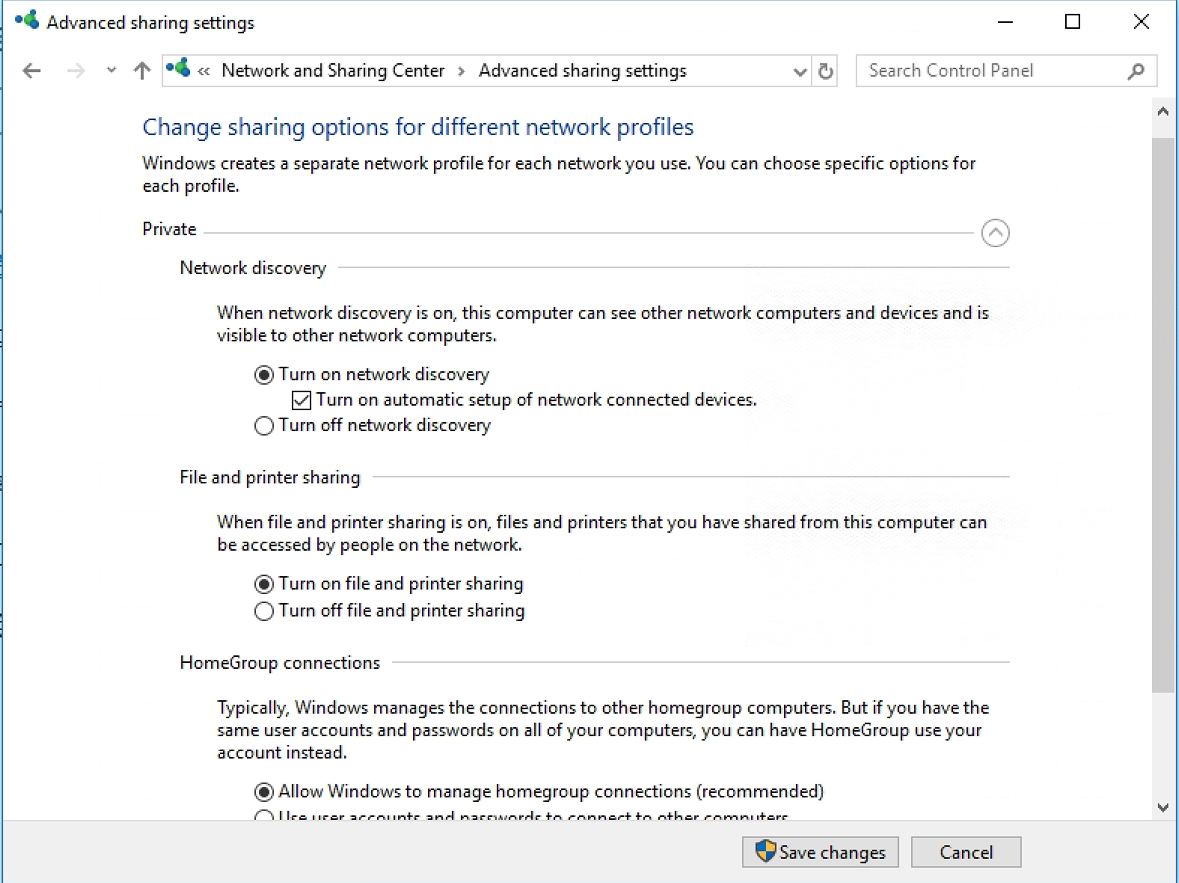Enable automatic setup of network connected devices
Viewport: 1179px width, 883px height.
[301, 400]
